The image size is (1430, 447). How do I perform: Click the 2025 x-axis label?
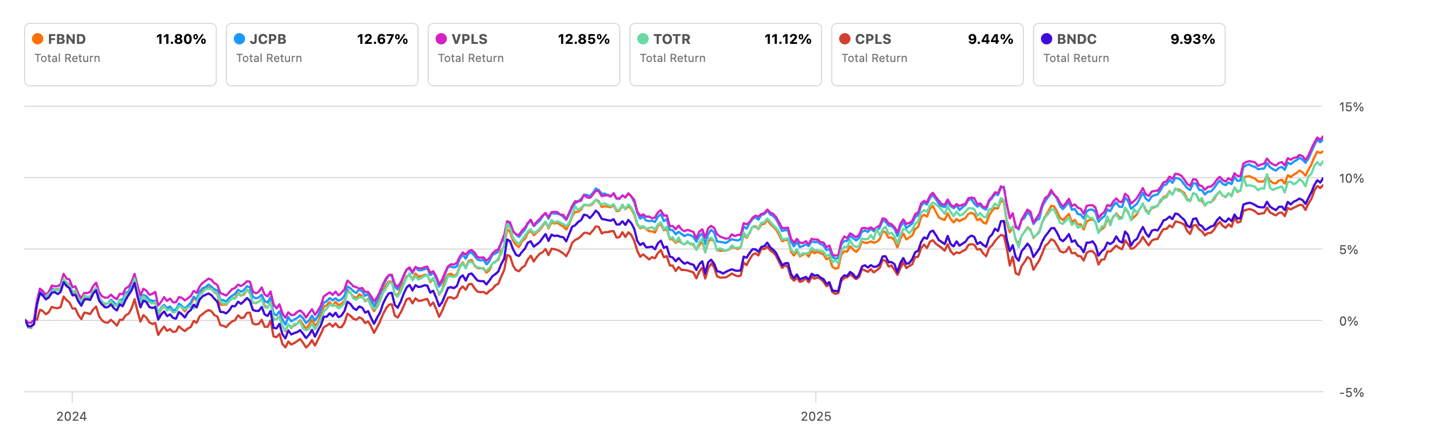pos(815,415)
